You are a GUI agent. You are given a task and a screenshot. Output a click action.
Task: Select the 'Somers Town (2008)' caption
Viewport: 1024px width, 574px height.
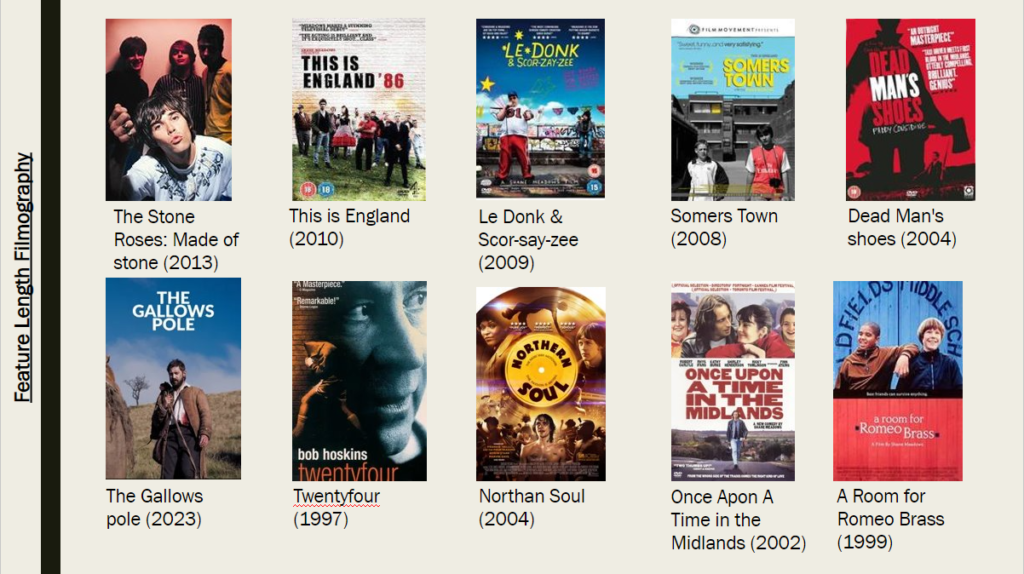(x=724, y=227)
